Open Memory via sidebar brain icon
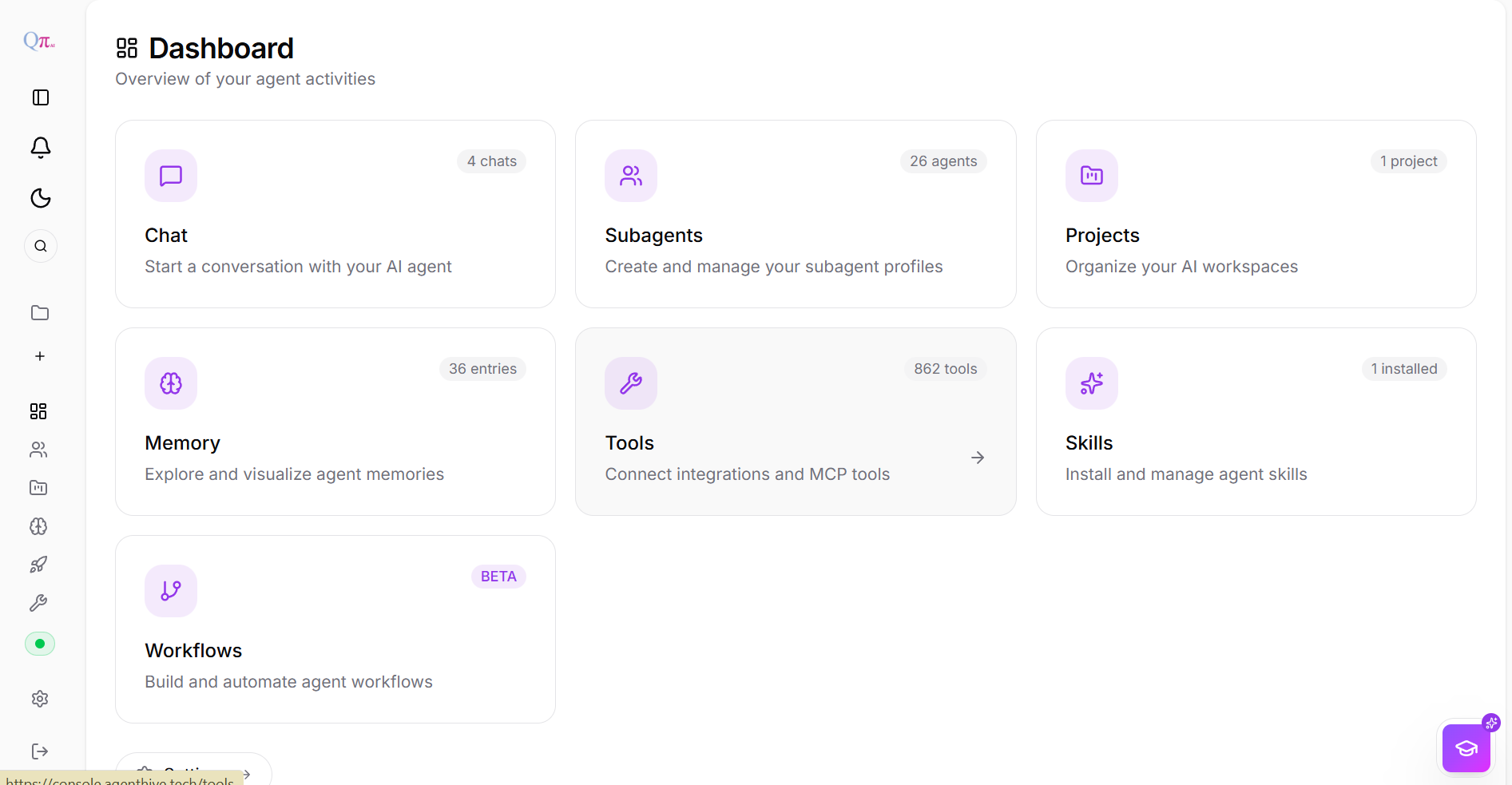The height and width of the screenshot is (785, 1512). pyautogui.click(x=38, y=526)
